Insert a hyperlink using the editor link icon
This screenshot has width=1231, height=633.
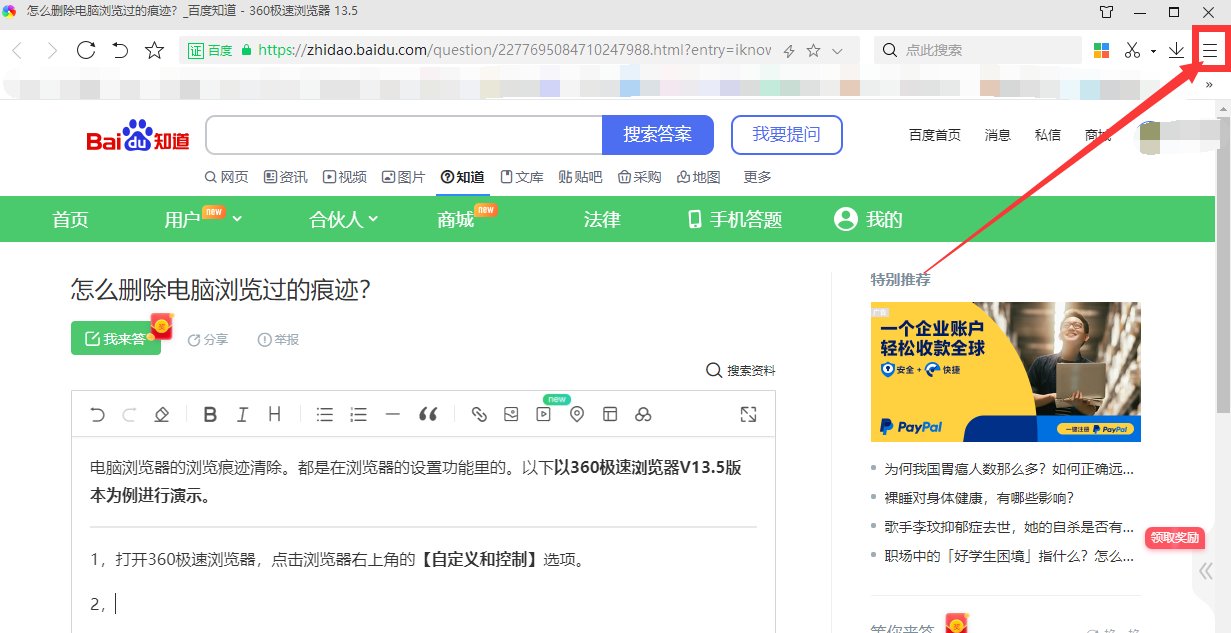pyautogui.click(x=479, y=413)
